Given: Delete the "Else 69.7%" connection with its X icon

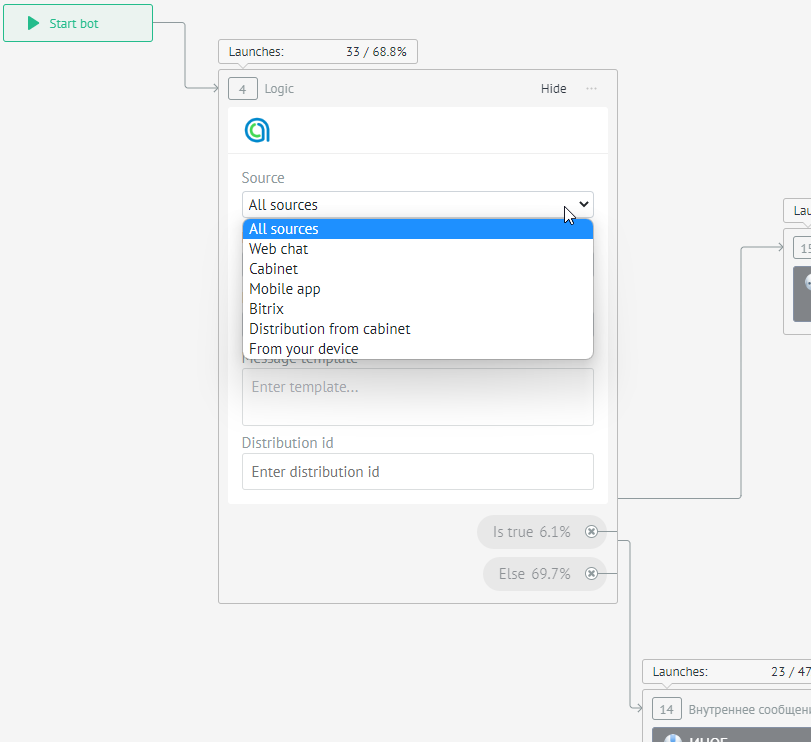Looking at the screenshot, I should click(x=592, y=573).
